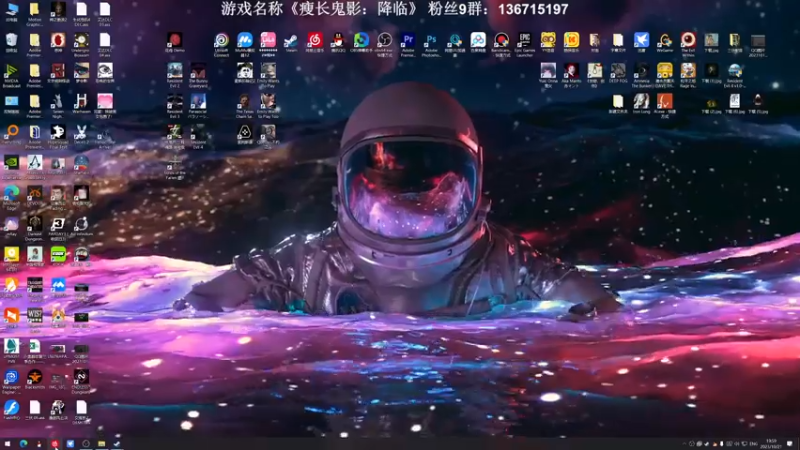Open Resident Evil 2 shortcut
This screenshot has width=800, height=450.
tap(174, 76)
